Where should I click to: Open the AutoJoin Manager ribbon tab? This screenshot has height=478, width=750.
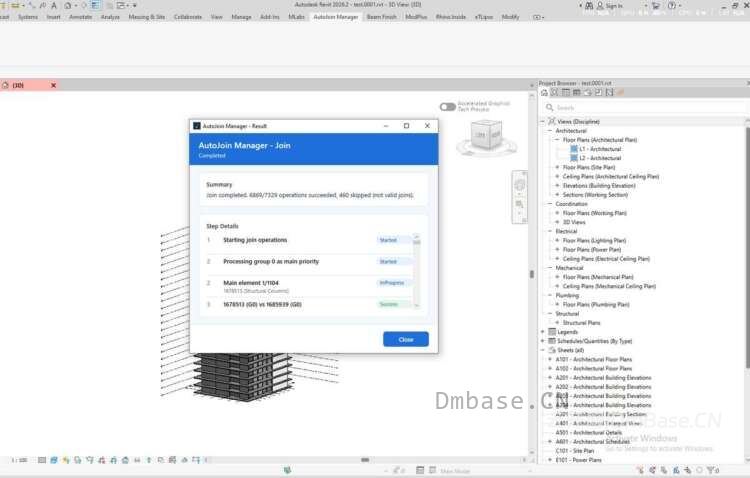click(335, 17)
